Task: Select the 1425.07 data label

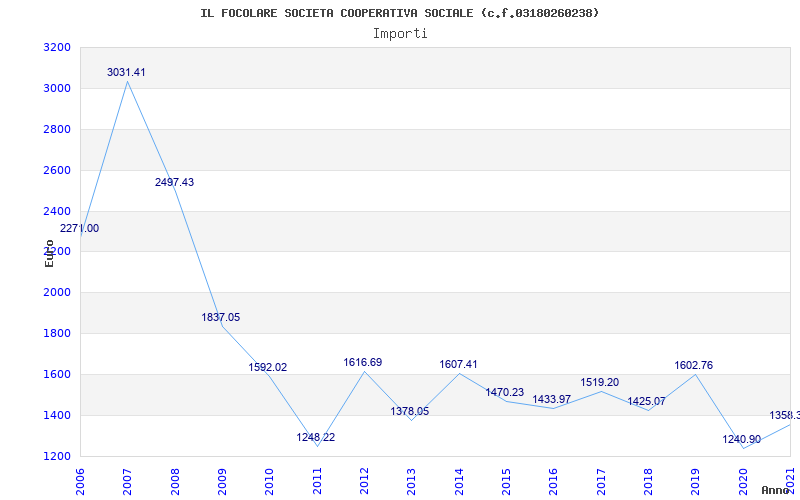Action: click(646, 402)
